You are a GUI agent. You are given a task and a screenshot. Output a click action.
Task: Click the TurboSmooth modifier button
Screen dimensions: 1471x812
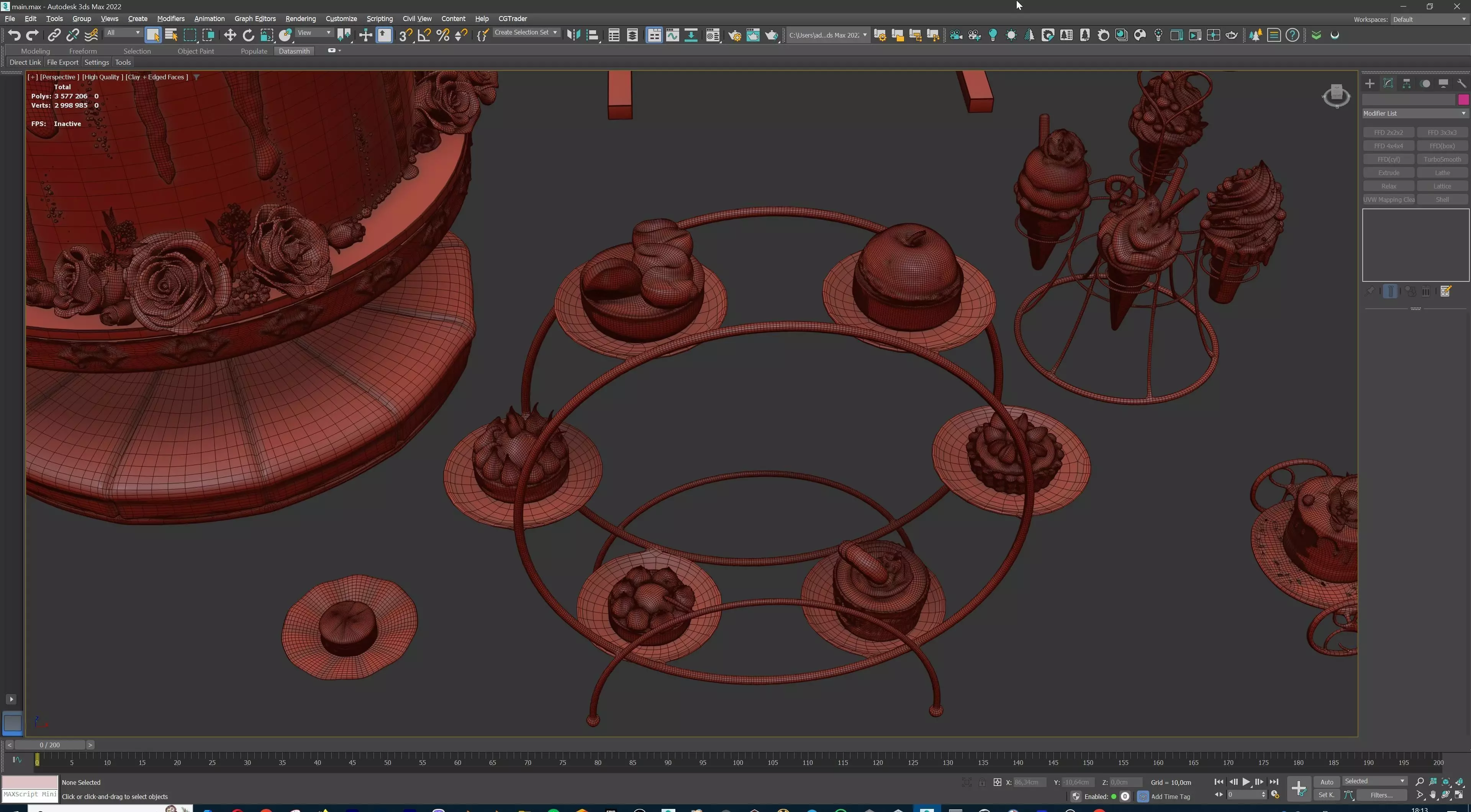tap(1442, 159)
